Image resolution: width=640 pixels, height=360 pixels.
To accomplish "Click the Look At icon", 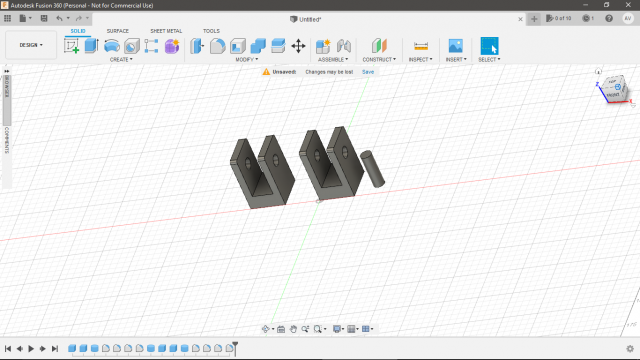I will coord(281,329).
